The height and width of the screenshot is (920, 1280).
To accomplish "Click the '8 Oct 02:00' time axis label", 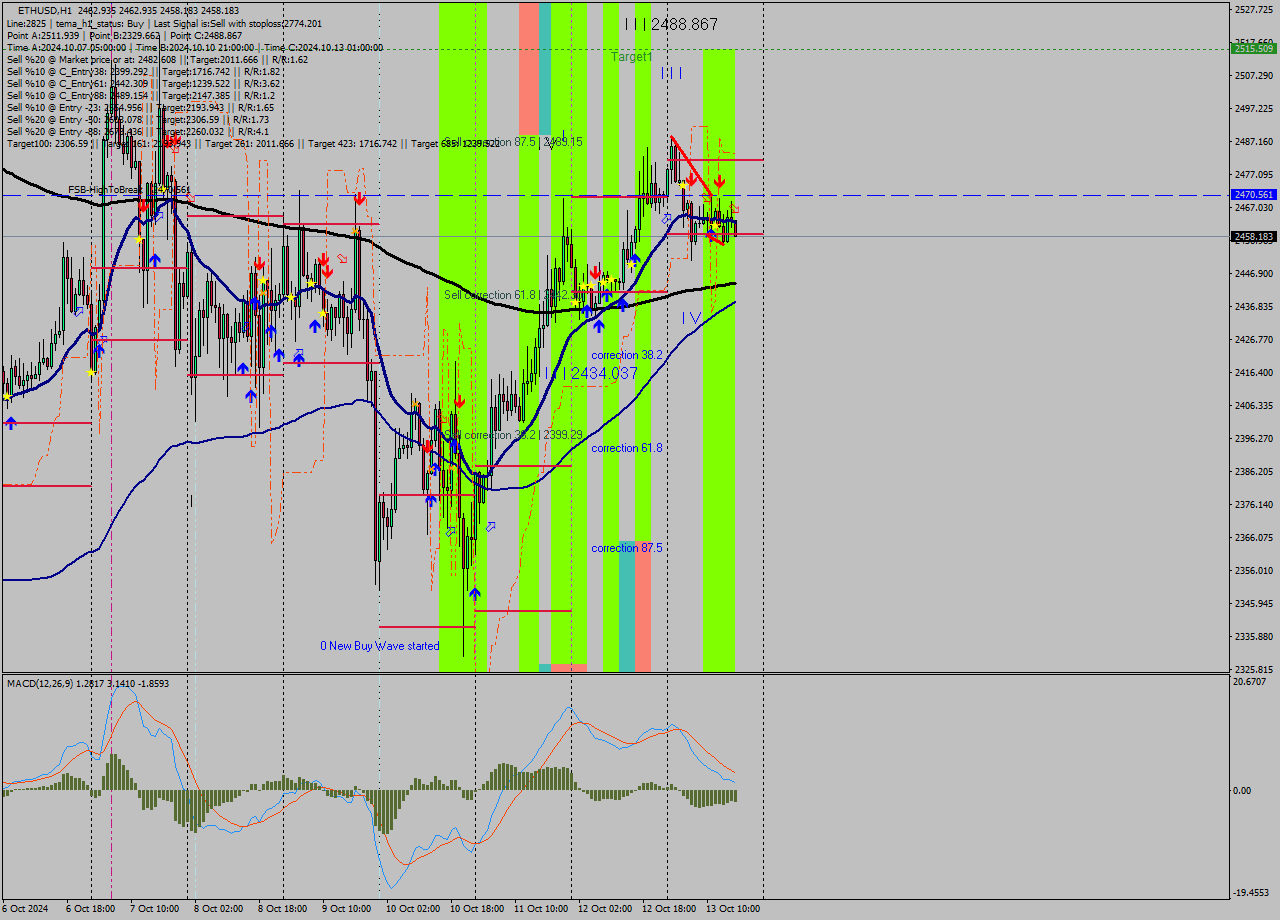I will pos(219,909).
